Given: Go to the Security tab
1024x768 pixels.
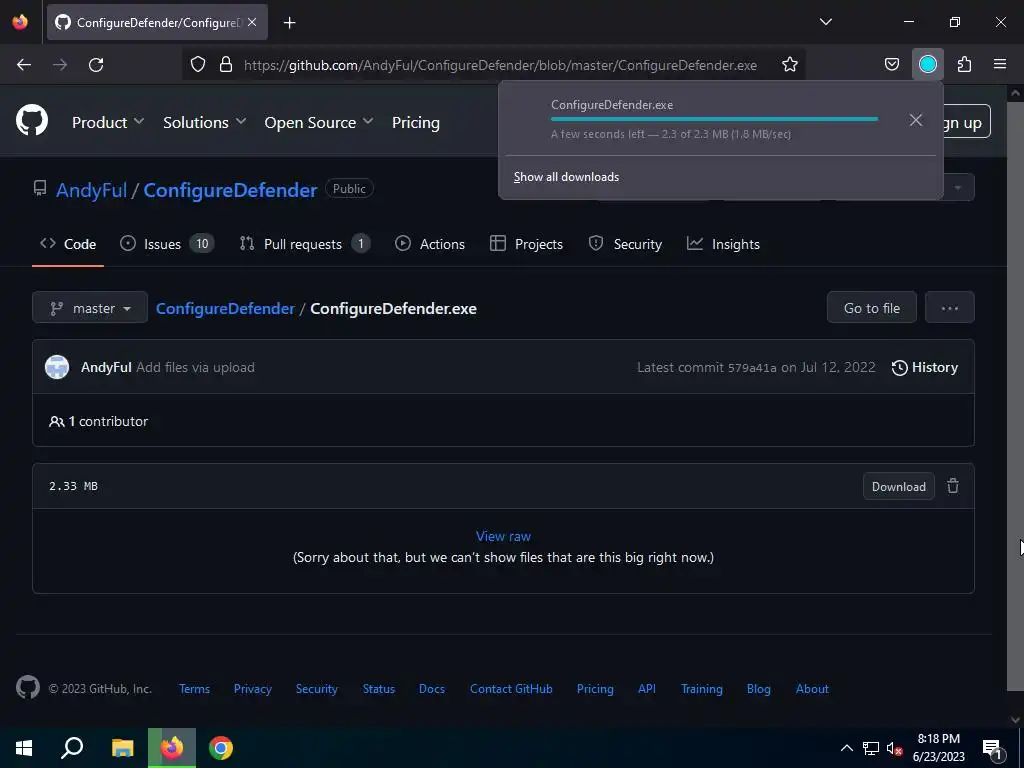Looking at the screenshot, I should (x=625, y=244).
